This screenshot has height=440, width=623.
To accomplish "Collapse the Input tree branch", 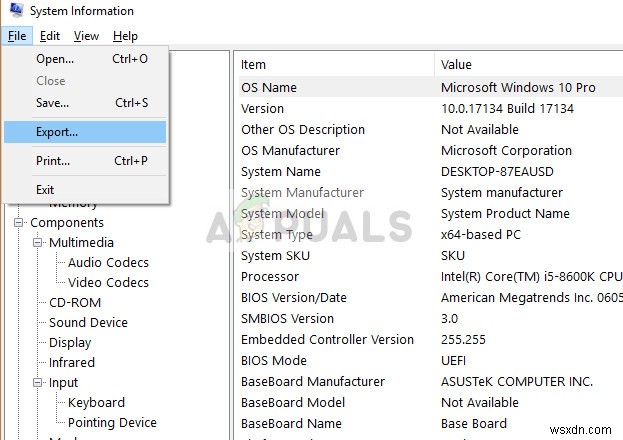I will [x=38, y=383].
